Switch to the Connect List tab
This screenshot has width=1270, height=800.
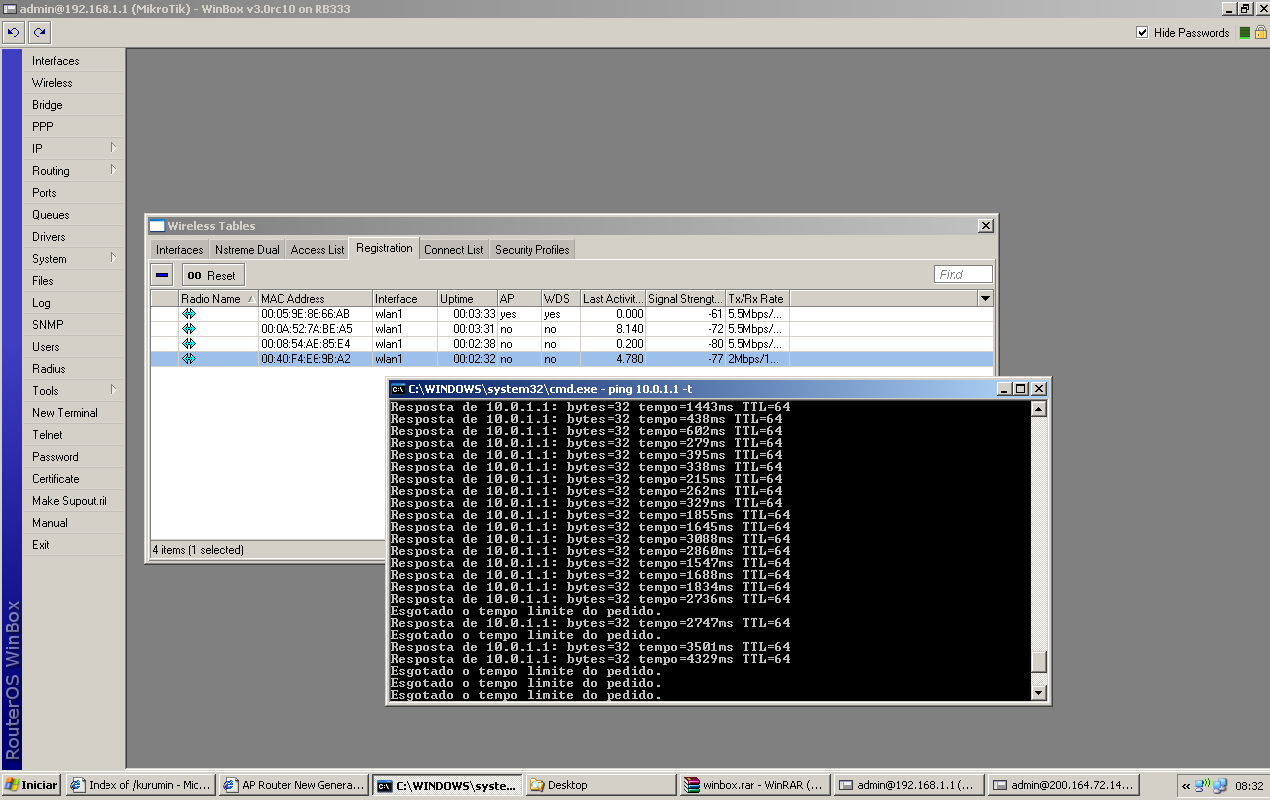pos(453,250)
